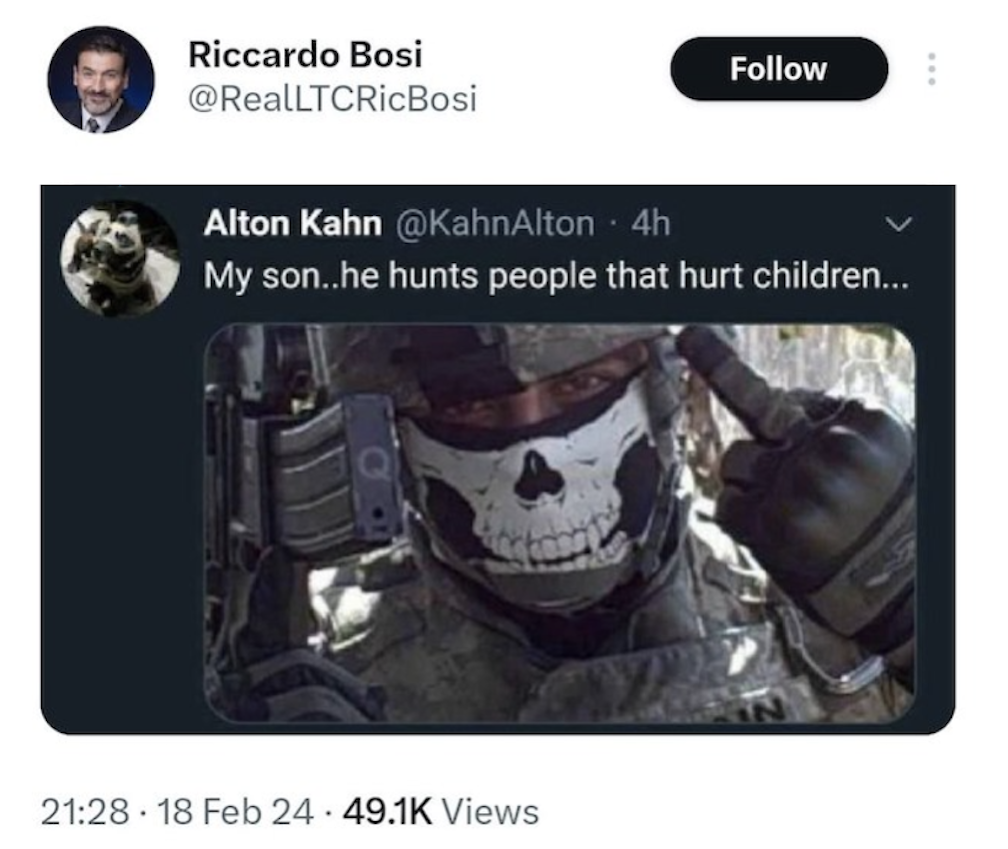Image resolution: width=1008 pixels, height=849 pixels.
Task: Click the Alton Kahn name in quote
Action: click(x=292, y=224)
